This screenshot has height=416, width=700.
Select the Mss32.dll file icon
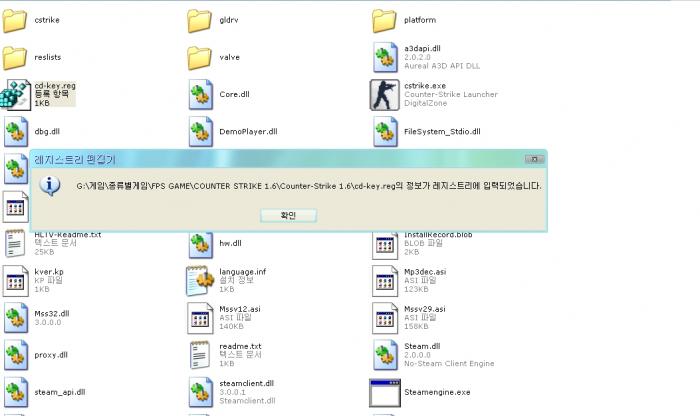click(x=16, y=318)
